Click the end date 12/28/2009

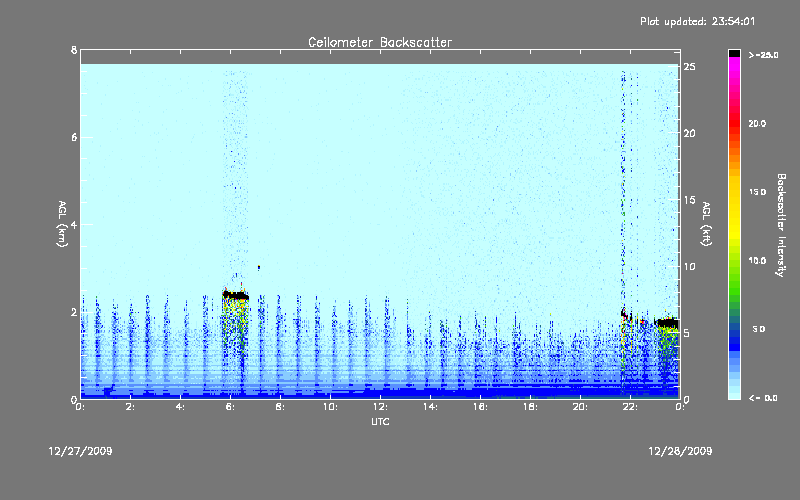[x=680, y=451]
